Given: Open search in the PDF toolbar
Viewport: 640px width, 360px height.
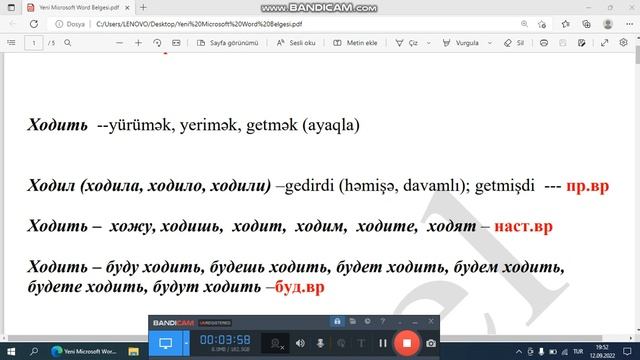Looking at the screenshot, I should (x=68, y=42).
